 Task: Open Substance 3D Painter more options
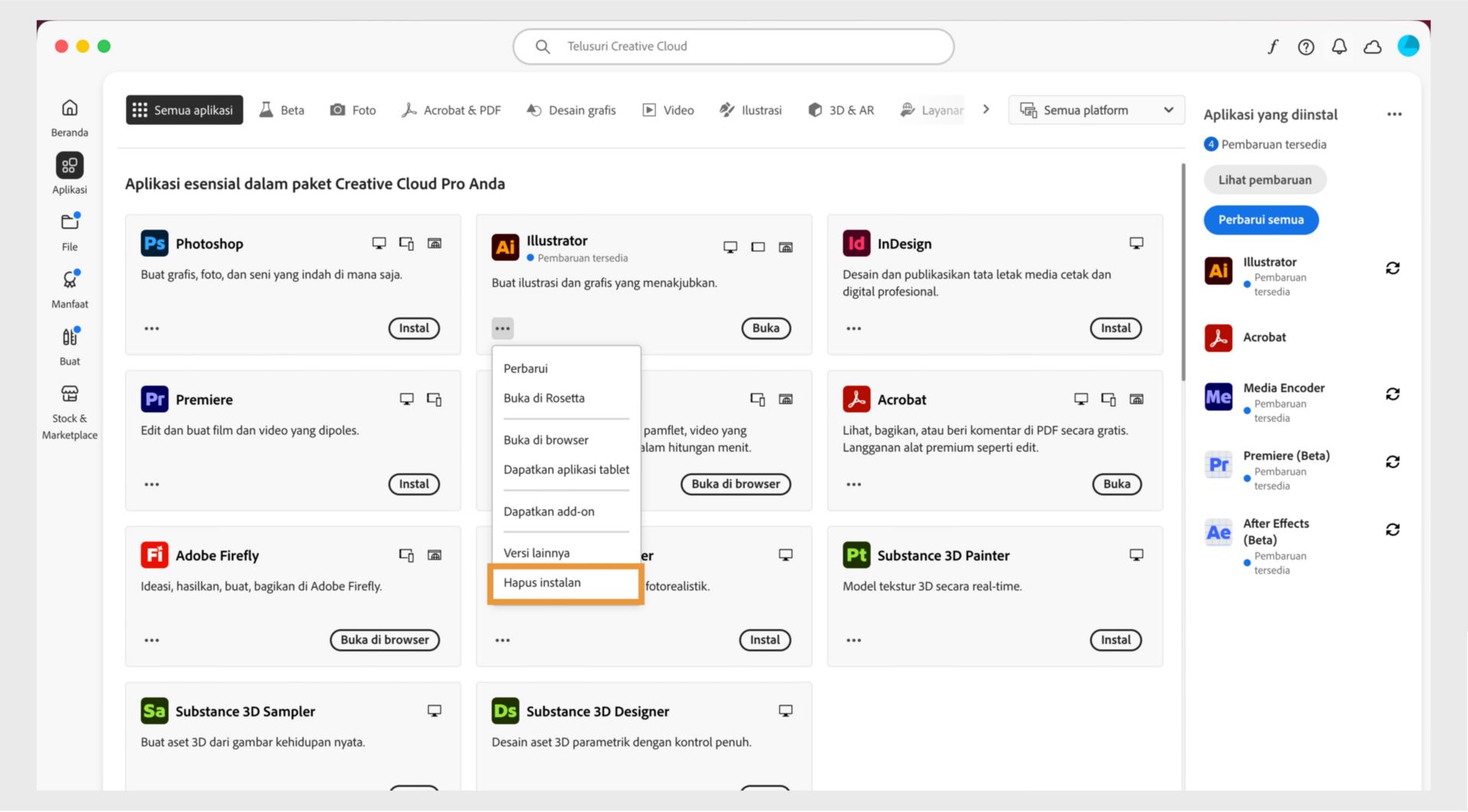point(854,641)
